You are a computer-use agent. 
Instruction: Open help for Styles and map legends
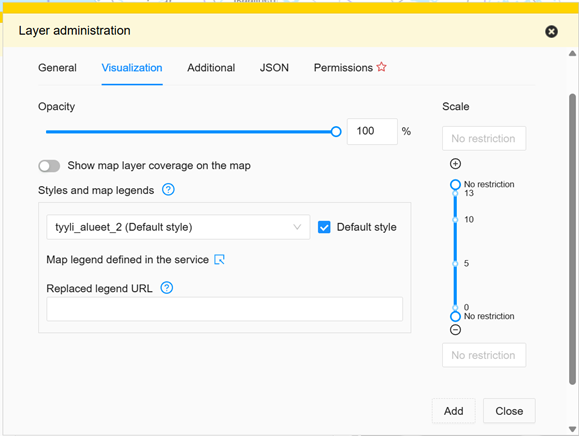tap(168, 190)
